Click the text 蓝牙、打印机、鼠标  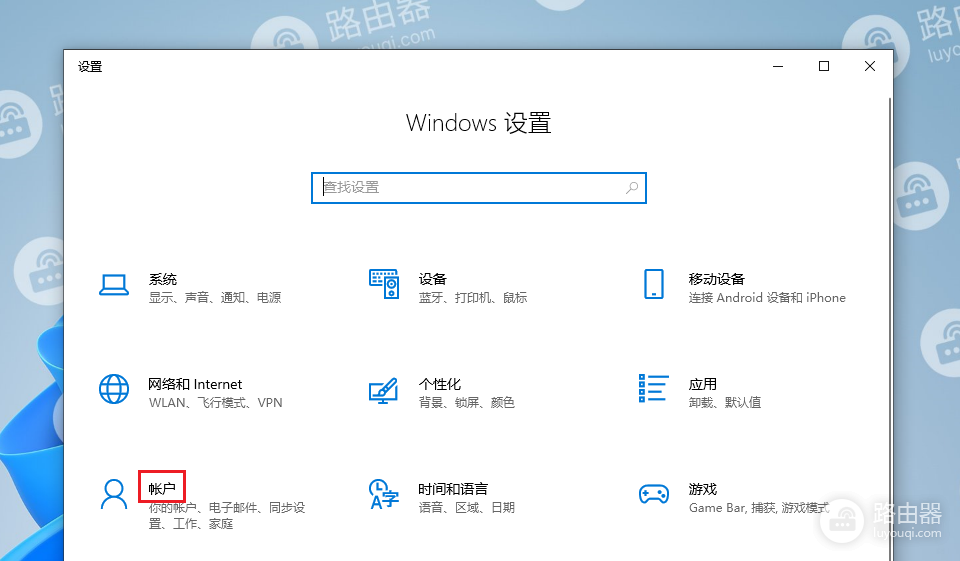tap(473, 298)
